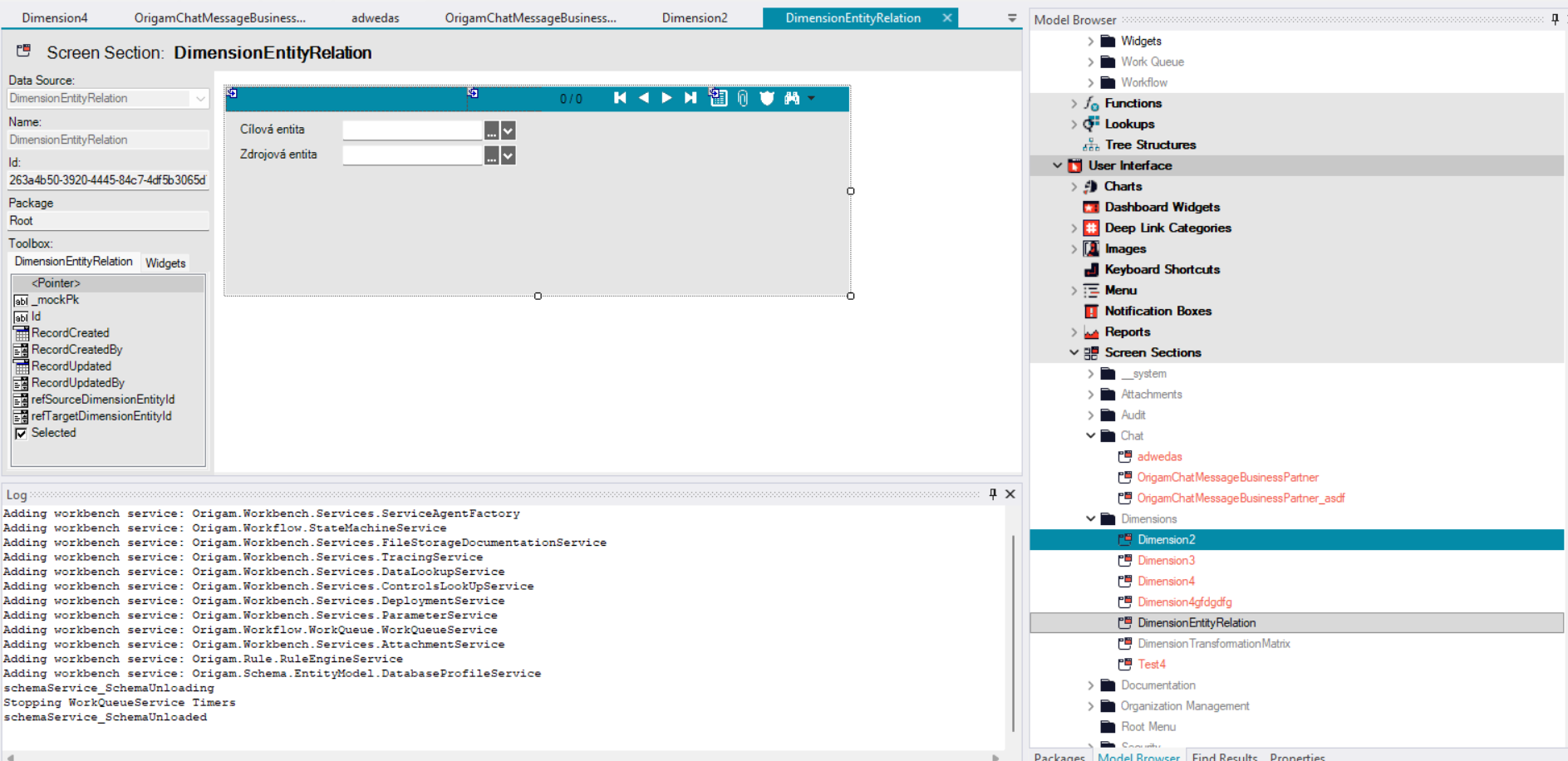Image resolution: width=1568 pixels, height=761 pixels.
Task: Go to next record arrow
Action: (x=666, y=98)
